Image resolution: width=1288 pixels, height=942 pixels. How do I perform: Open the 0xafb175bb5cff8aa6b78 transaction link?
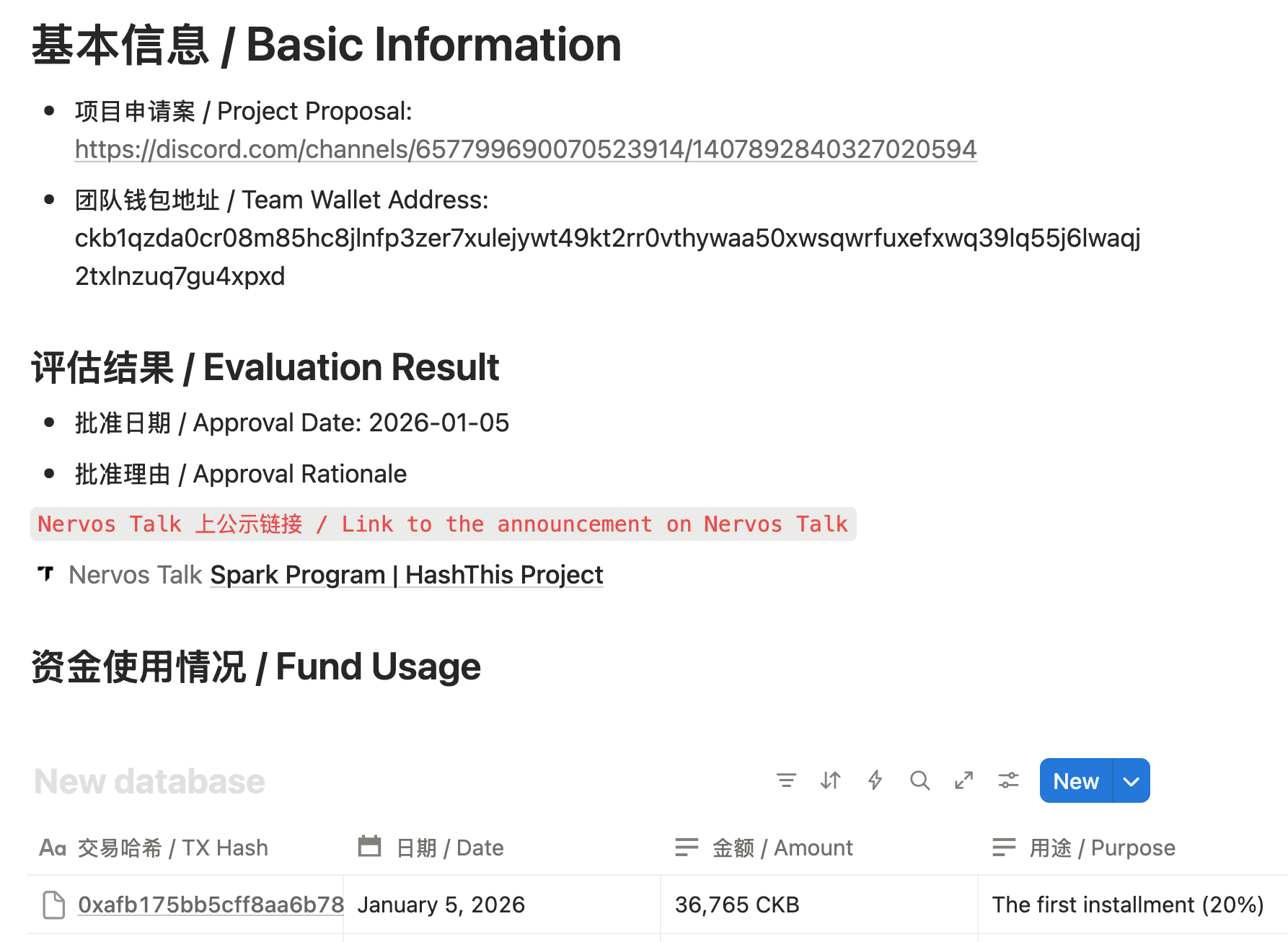point(211,905)
